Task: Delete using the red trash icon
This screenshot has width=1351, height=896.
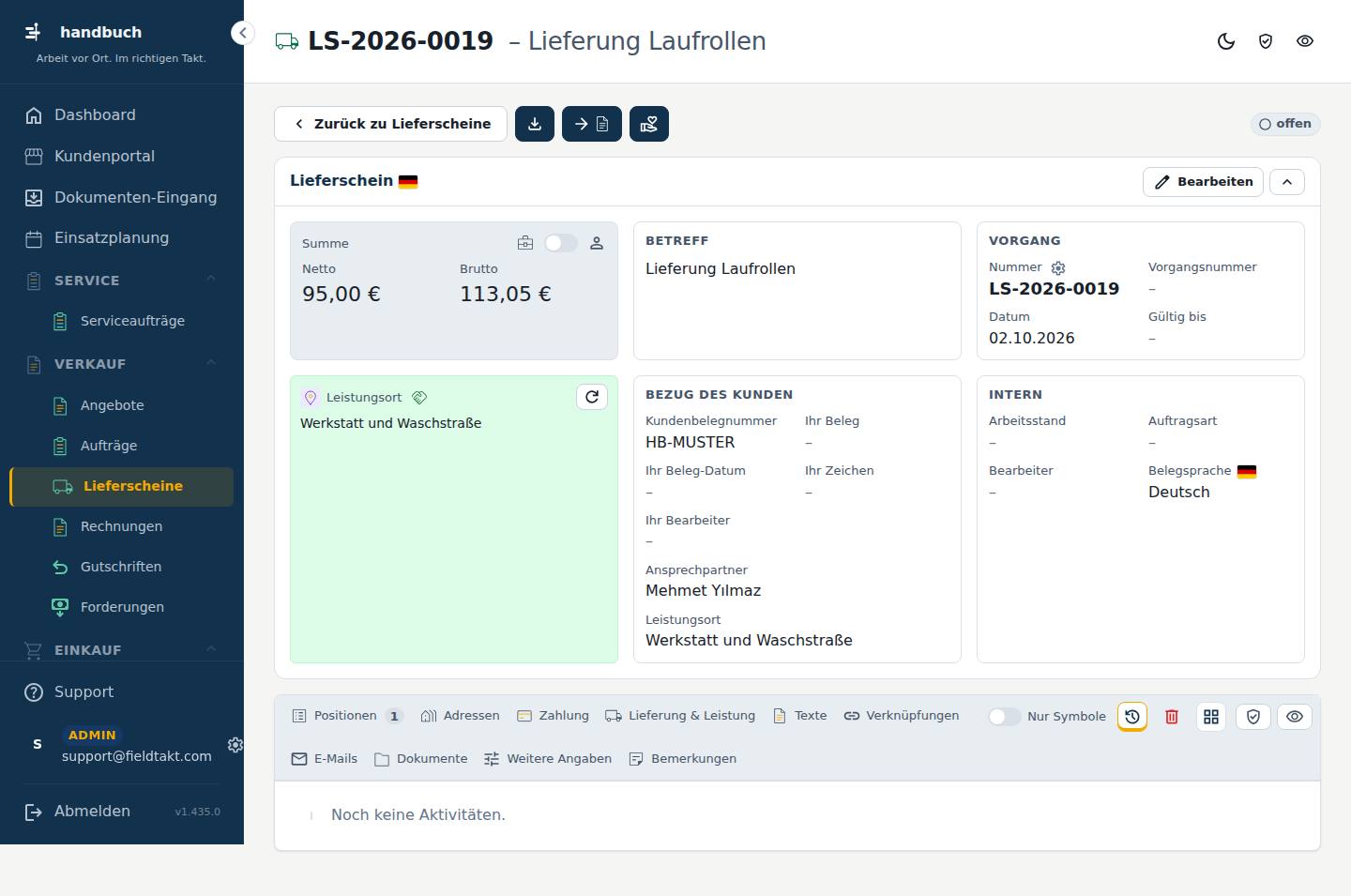Action: 1172,717
